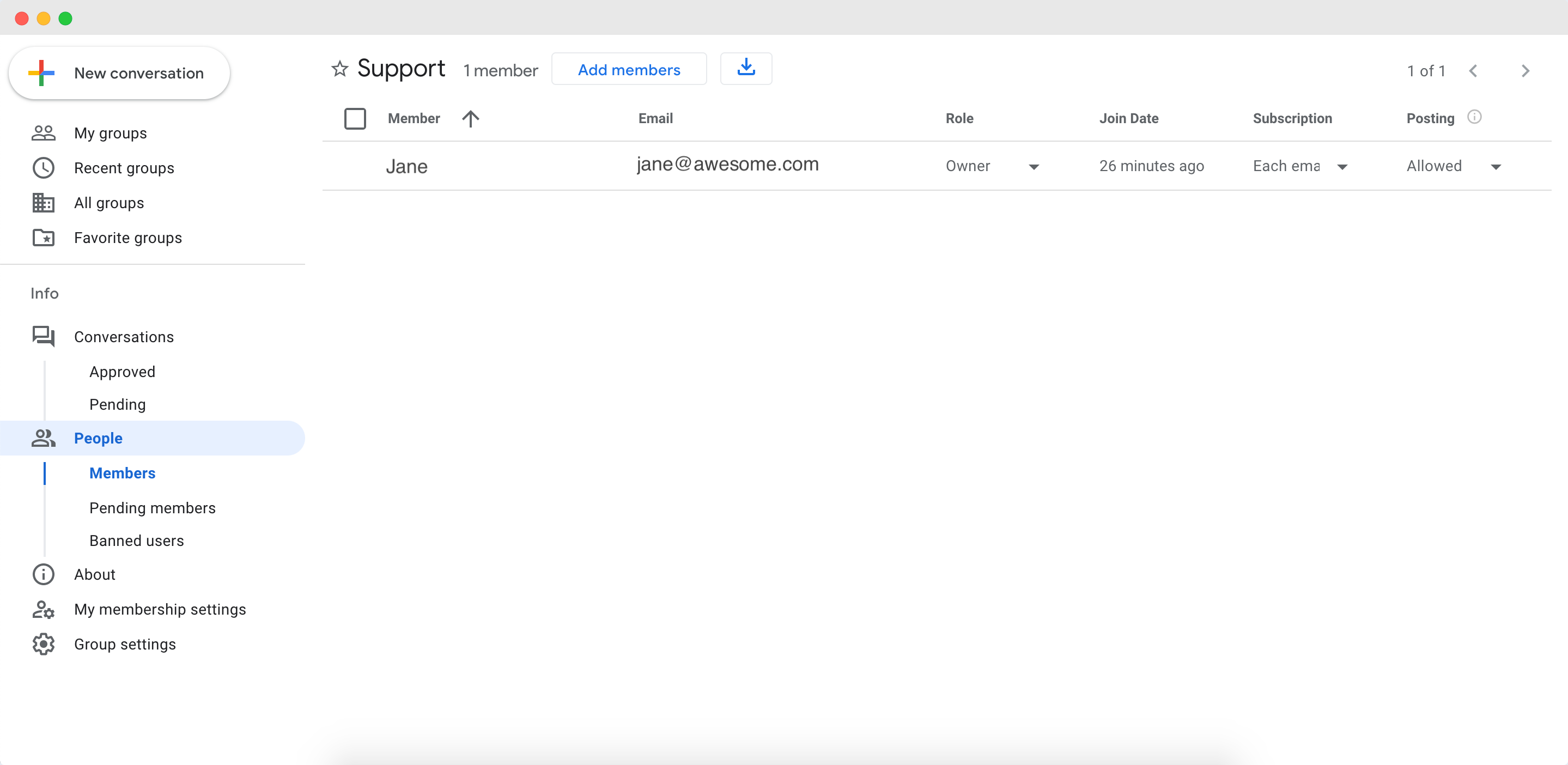Click the Email column header

[655, 119]
